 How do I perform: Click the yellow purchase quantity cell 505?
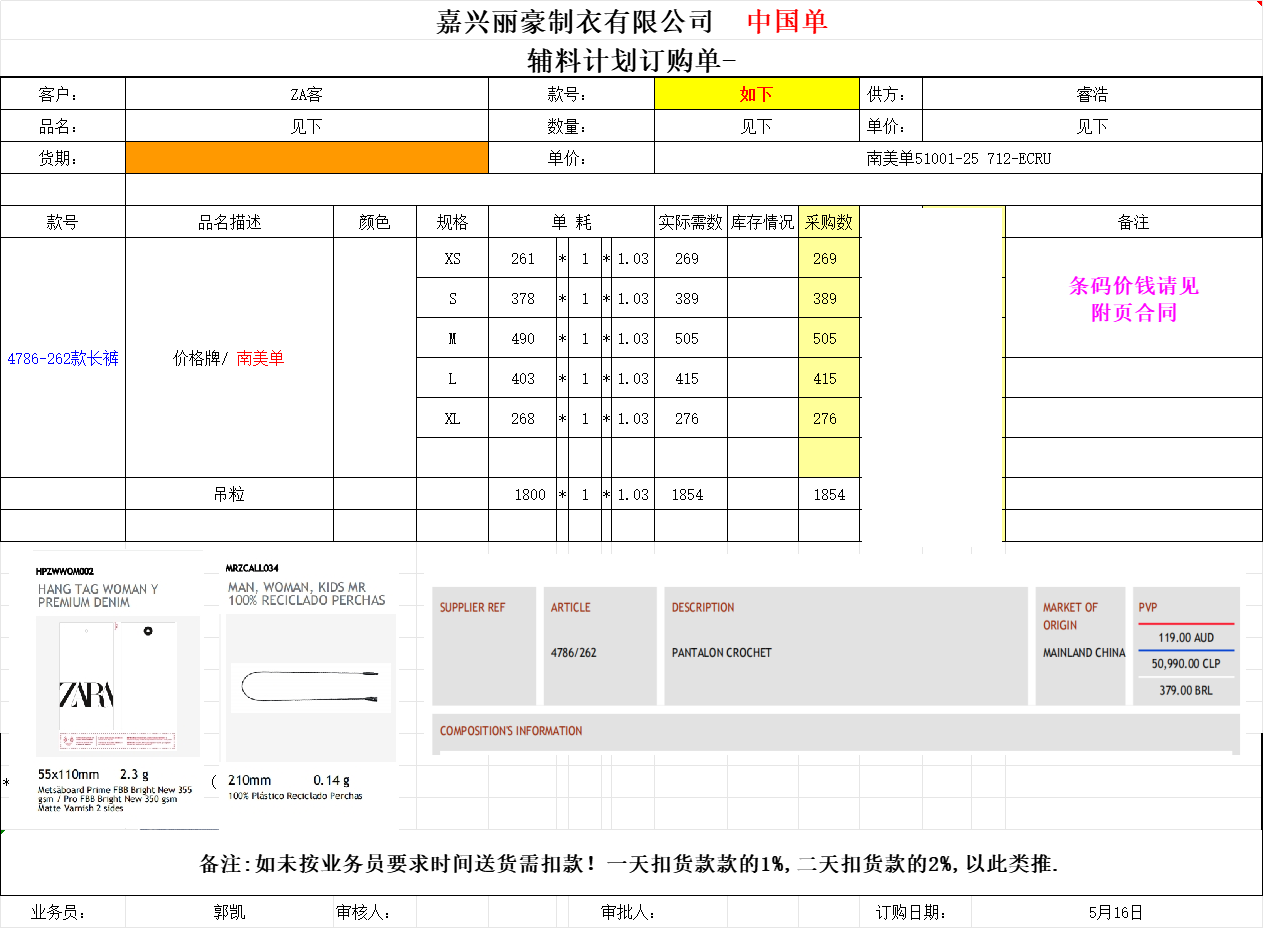[x=825, y=338]
